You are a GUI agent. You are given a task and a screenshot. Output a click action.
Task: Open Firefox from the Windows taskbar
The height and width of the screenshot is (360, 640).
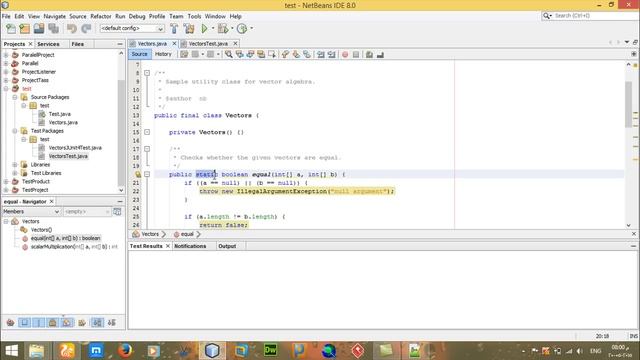(x=125, y=351)
